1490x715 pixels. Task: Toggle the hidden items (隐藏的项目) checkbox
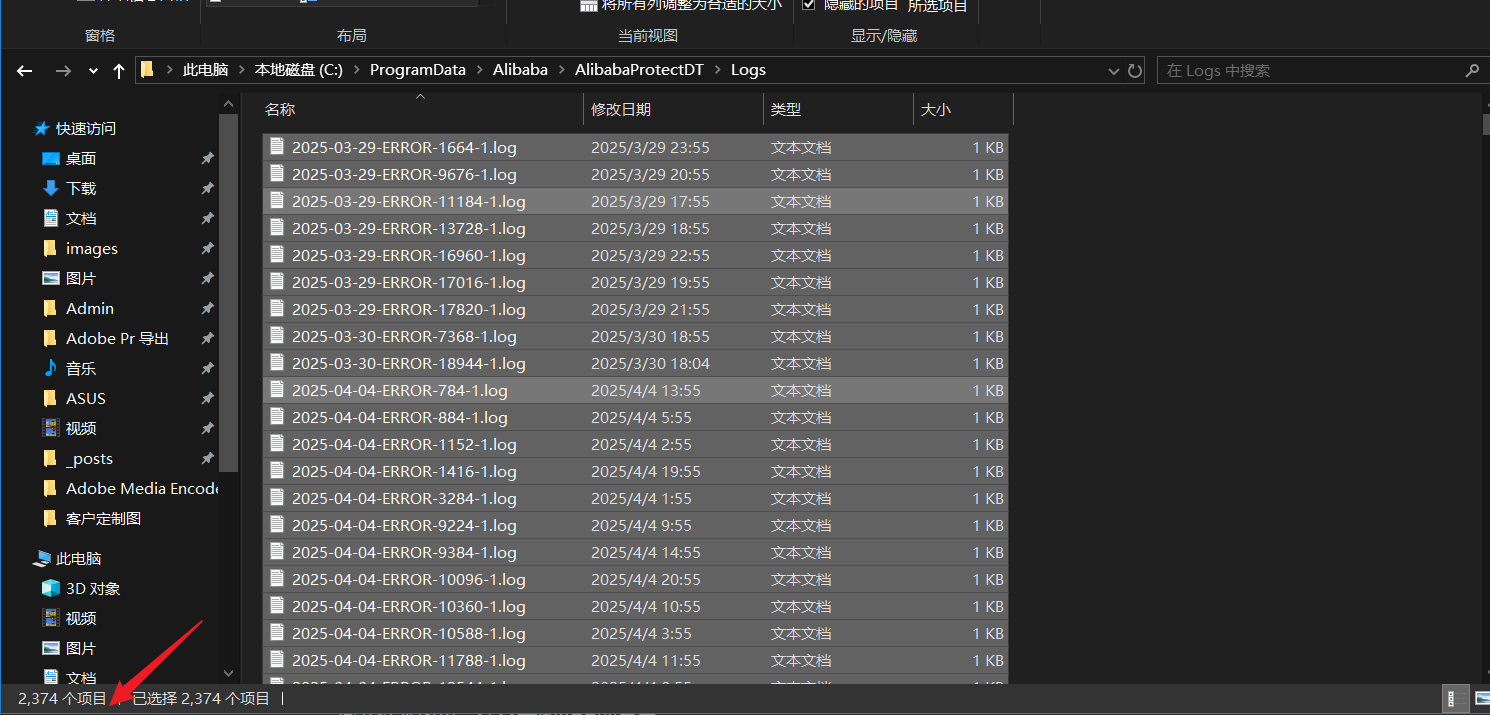(x=809, y=6)
